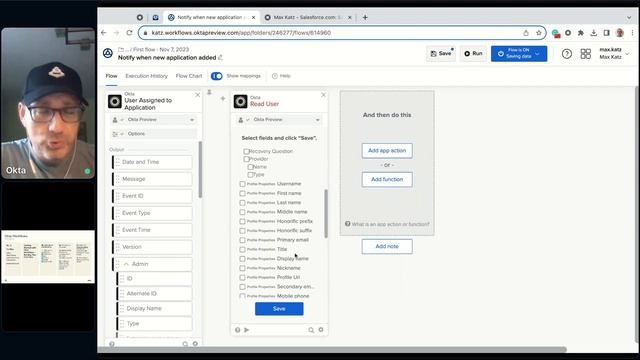Click the share icon in the address bar
This screenshot has width=640, height=360.
(x=526, y=33)
